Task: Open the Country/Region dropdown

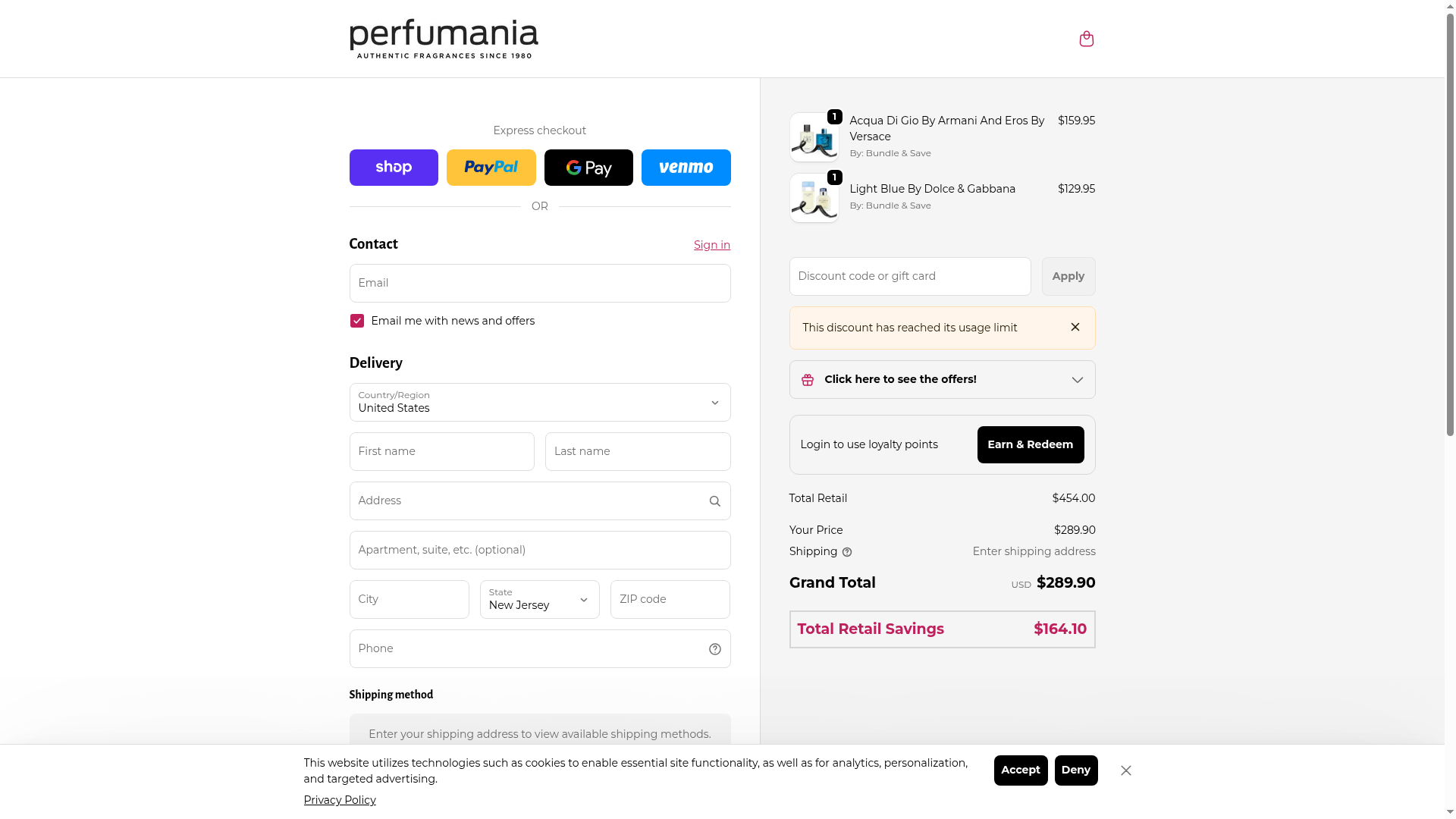Action: coord(539,403)
